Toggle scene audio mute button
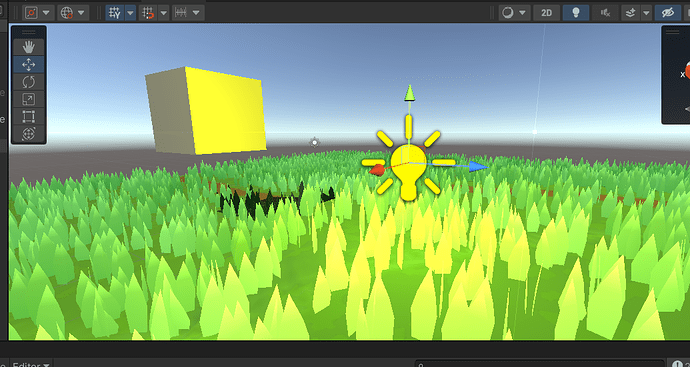 click(x=606, y=13)
